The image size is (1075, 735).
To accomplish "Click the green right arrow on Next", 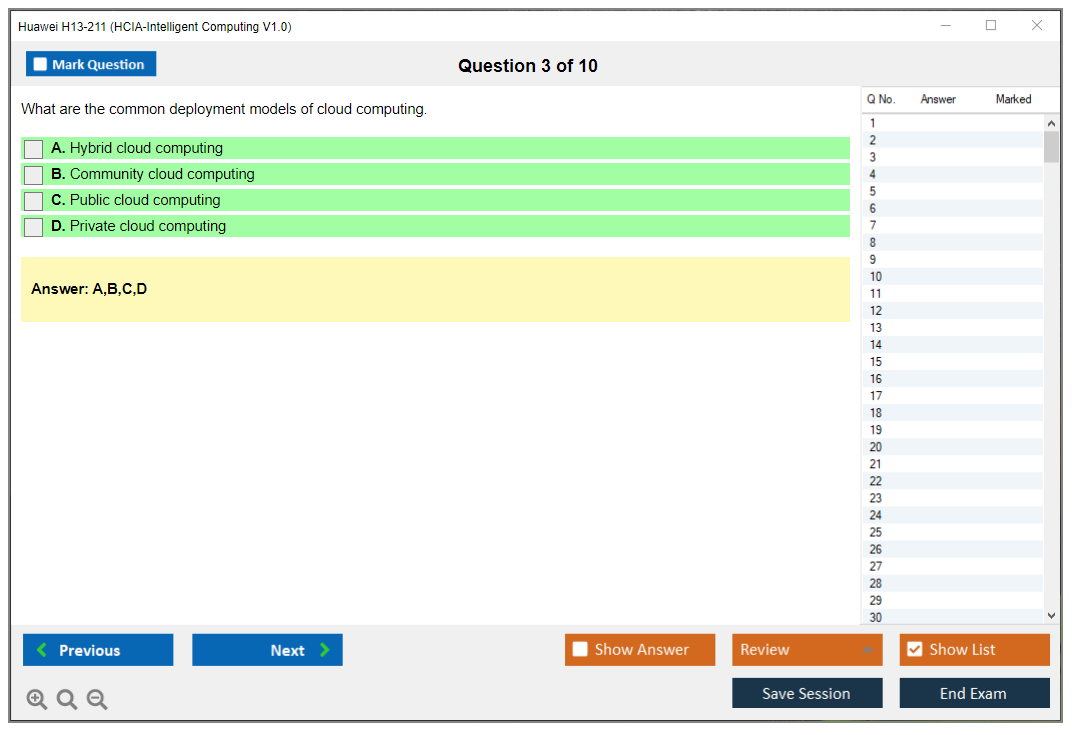I will coord(325,650).
